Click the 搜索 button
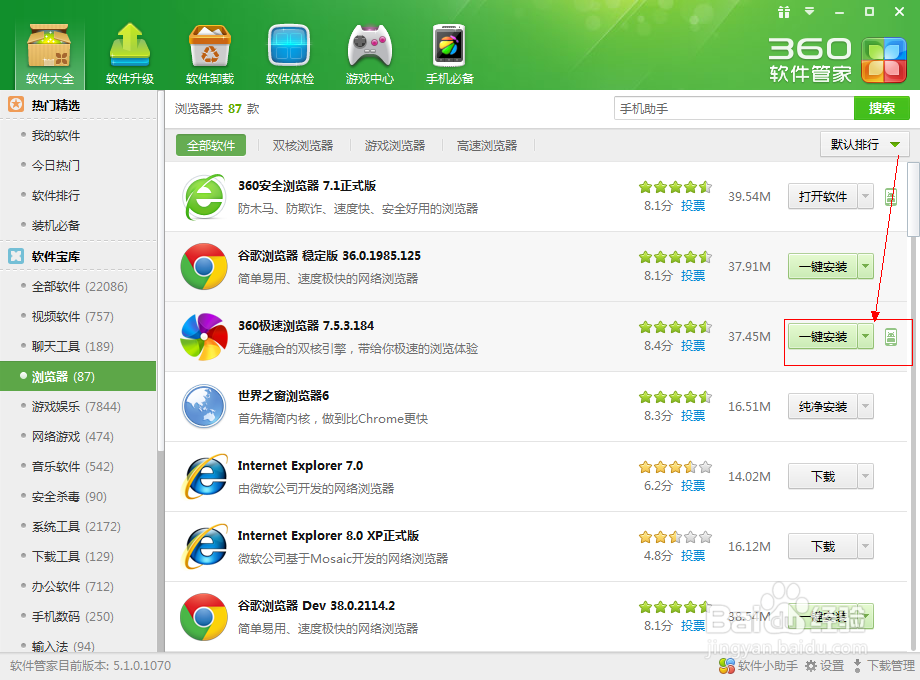The height and width of the screenshot is (680, 920). point(881,107)
